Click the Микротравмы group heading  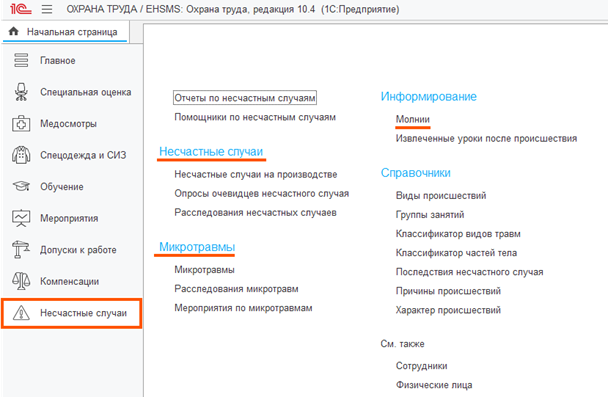coord(197,247)
